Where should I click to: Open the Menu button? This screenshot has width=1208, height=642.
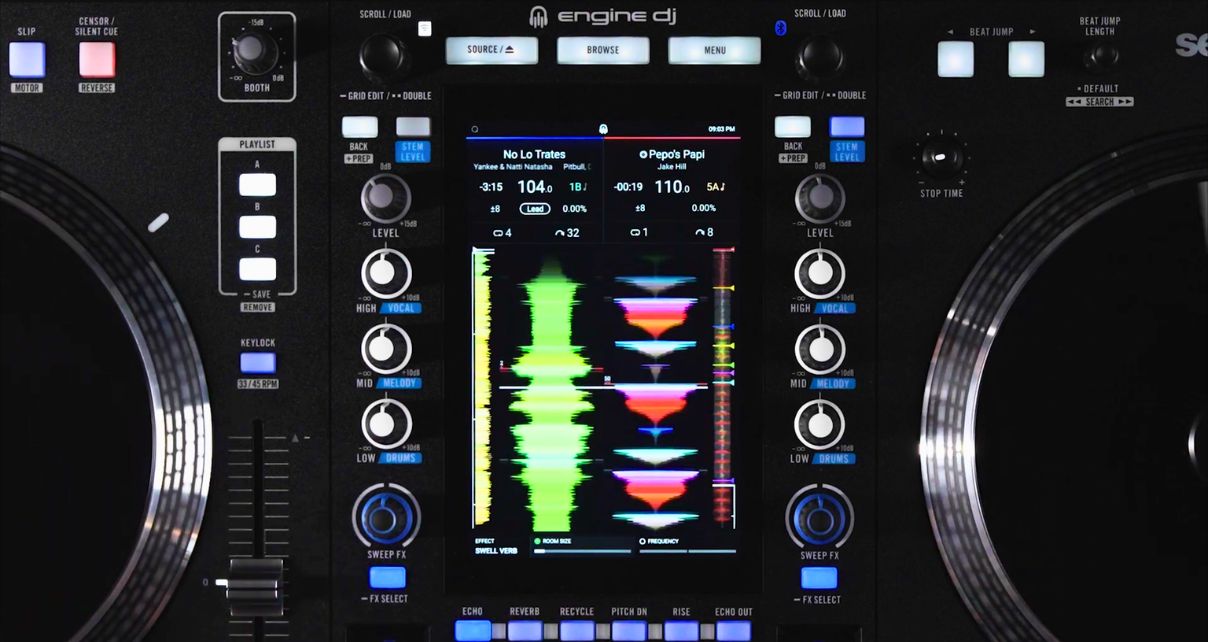click(x=714, y=50)
